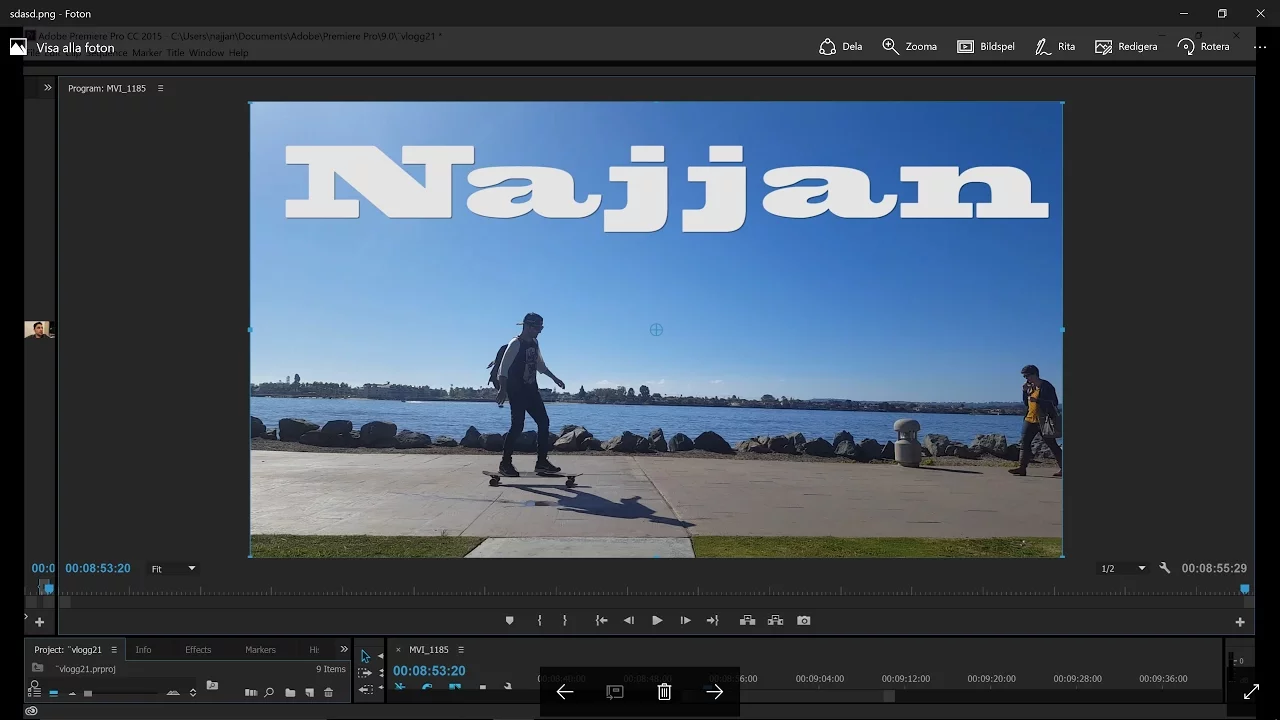Click the program timecode 00:08:53:20
This screenshot has width=1280, height=720.
98,568
